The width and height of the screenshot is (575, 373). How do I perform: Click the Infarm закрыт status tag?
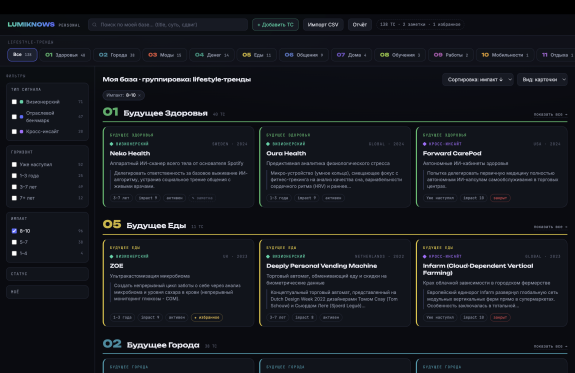[x=500, y=317]
